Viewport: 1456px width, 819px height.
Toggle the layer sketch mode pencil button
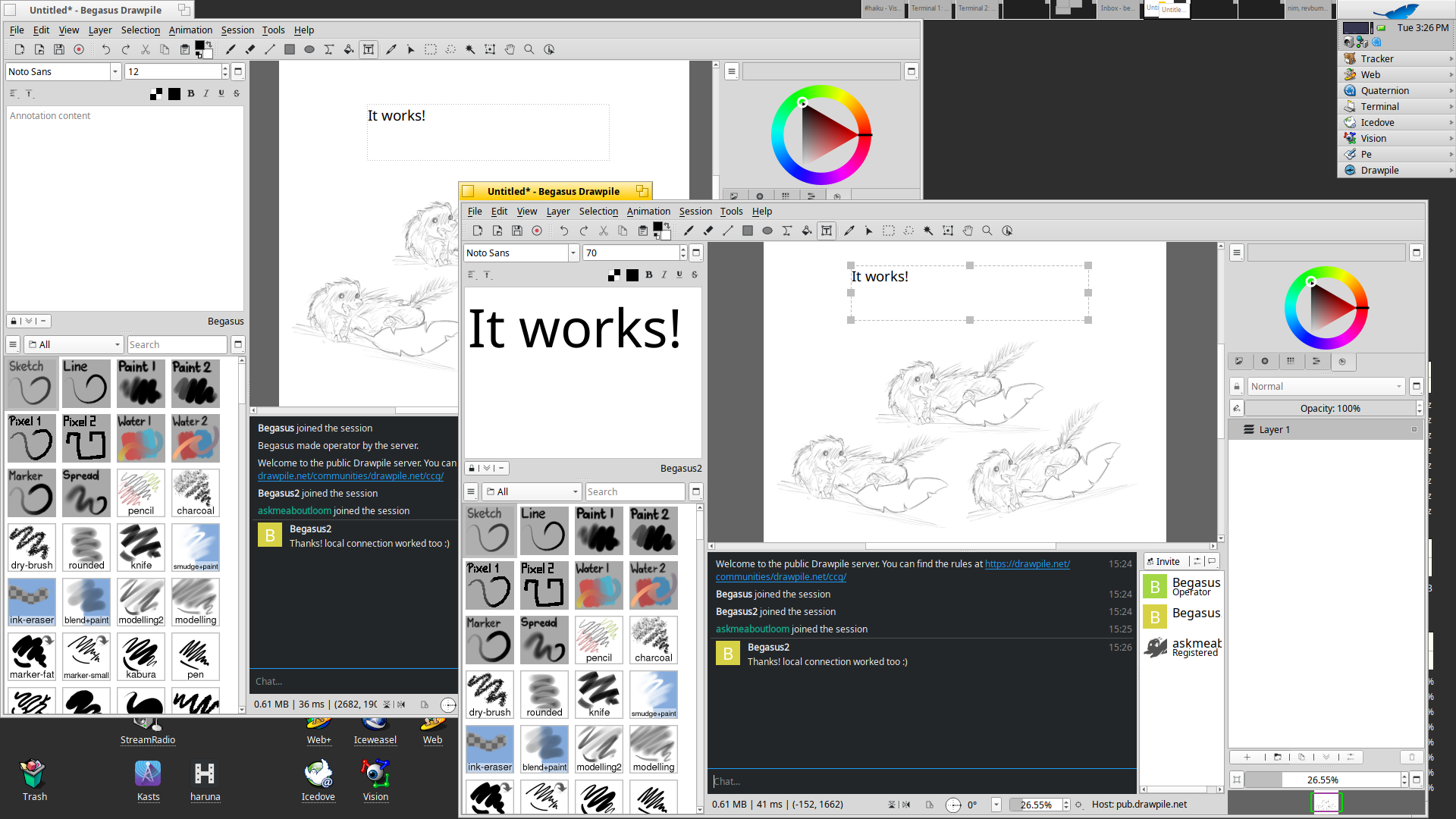tap(1237, 409)
